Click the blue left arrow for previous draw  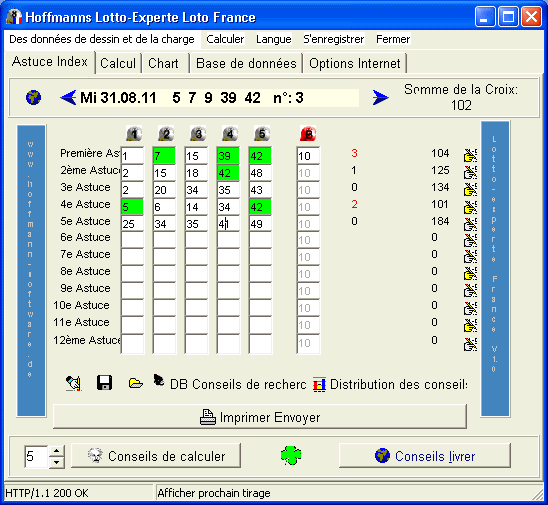tap(68, 97)
